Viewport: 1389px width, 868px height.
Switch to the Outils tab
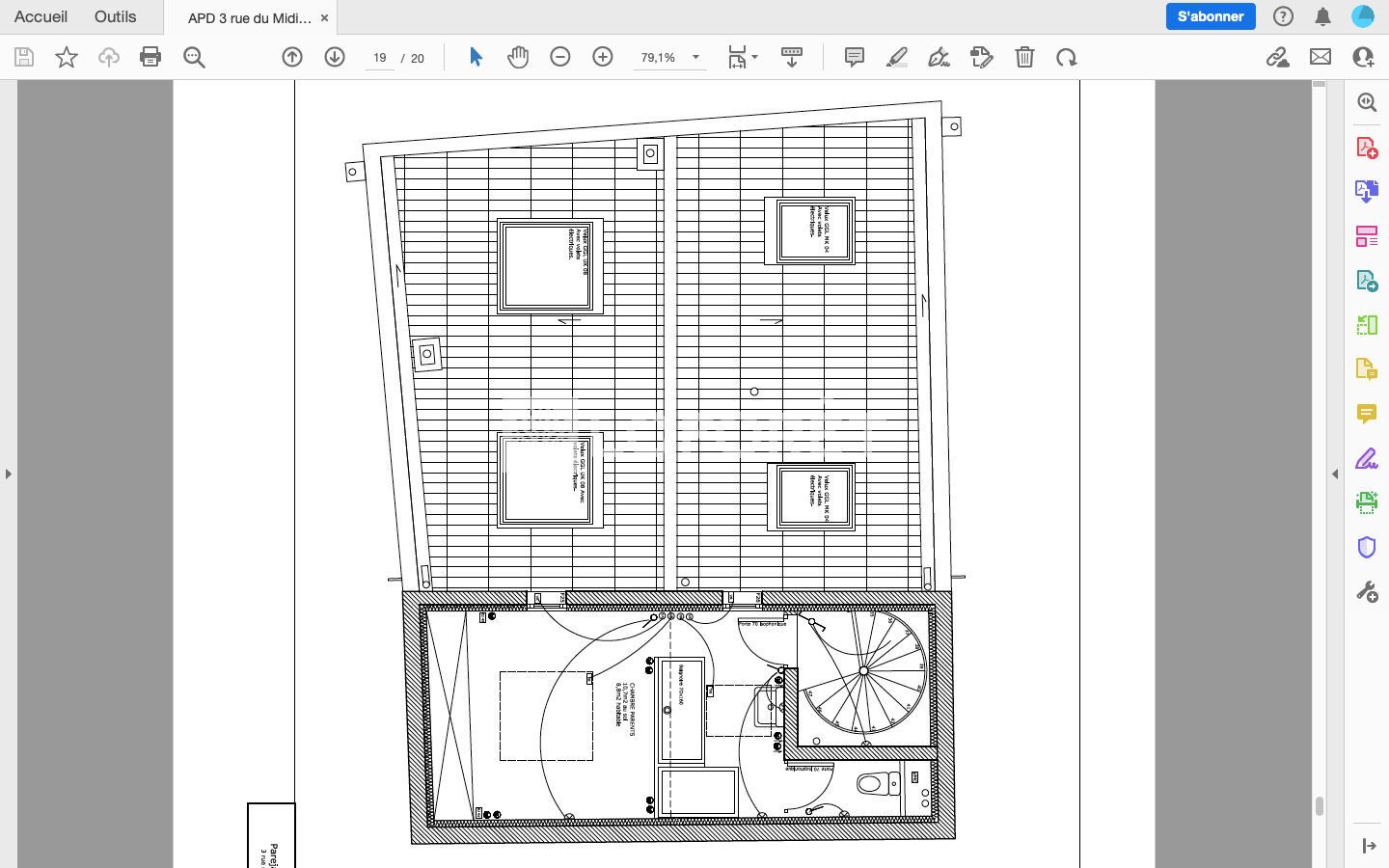tap(115, 16)
